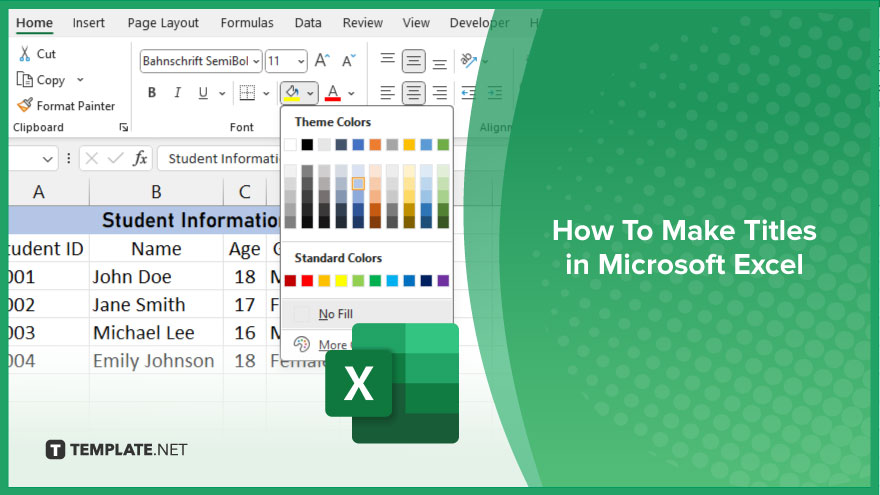Click the Borders icon
This screenshot has height=495, width=880.
point(247,93)
